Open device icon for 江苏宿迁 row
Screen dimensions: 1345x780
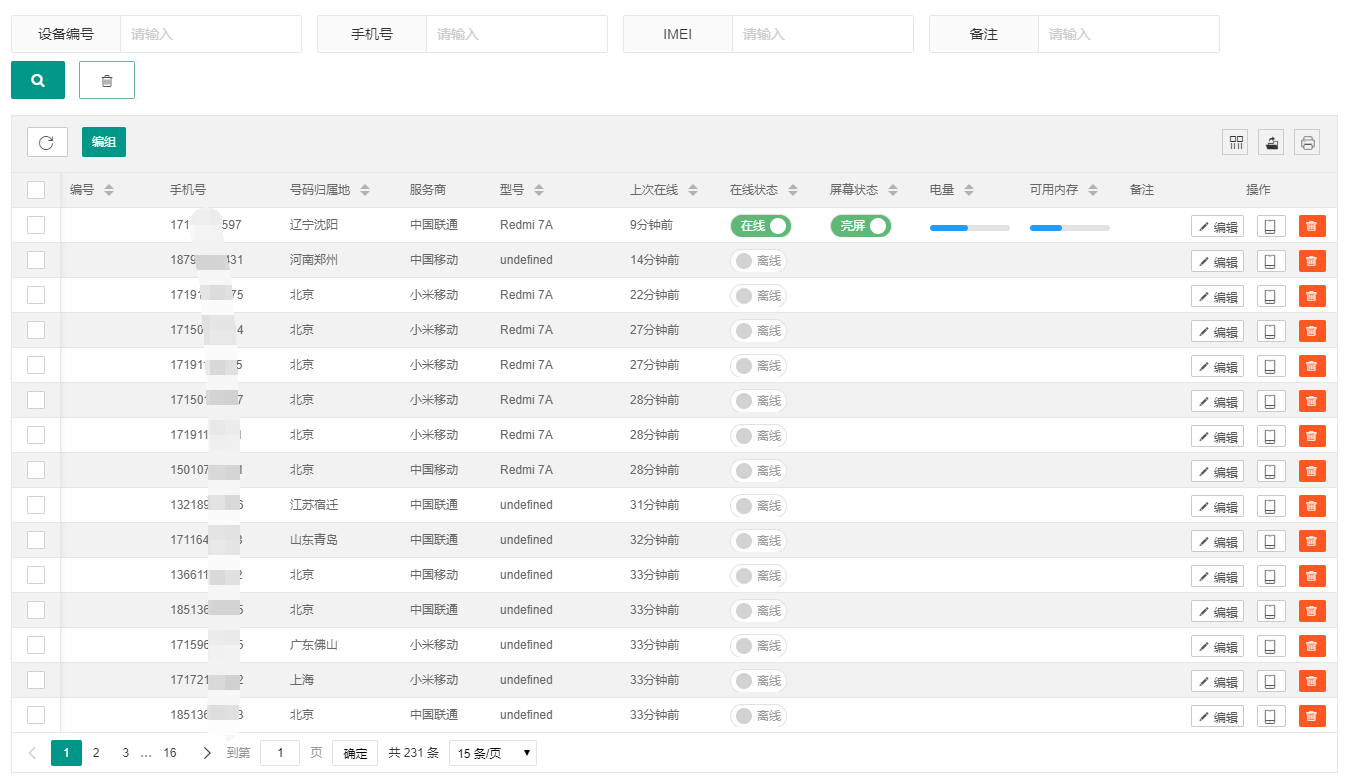pyautogui.click(x=1271, y=506)
